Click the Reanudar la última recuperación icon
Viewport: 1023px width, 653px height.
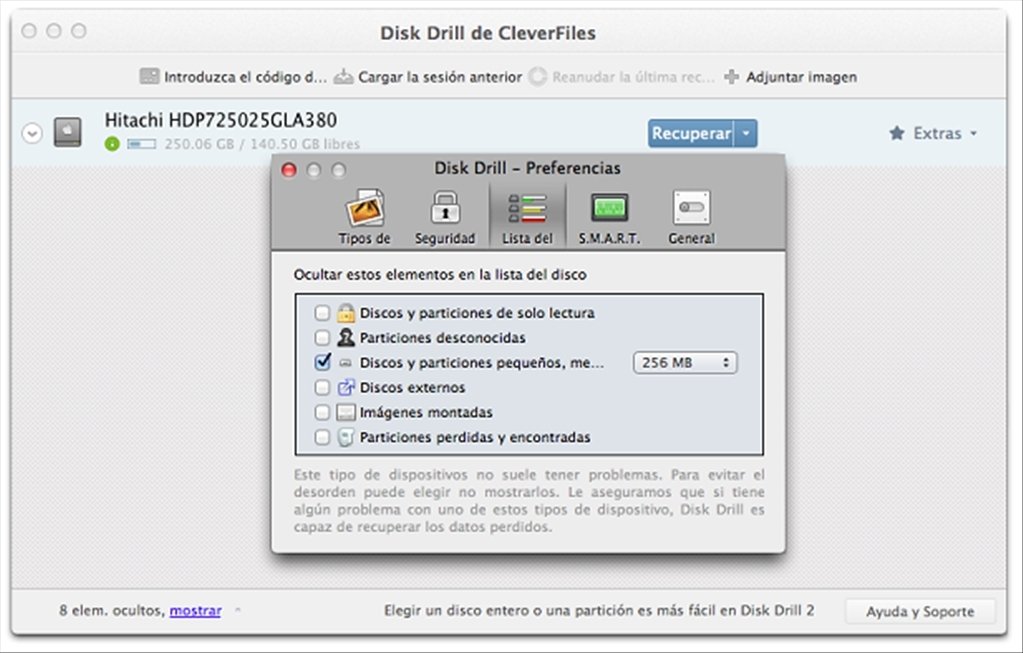(538, 76)
